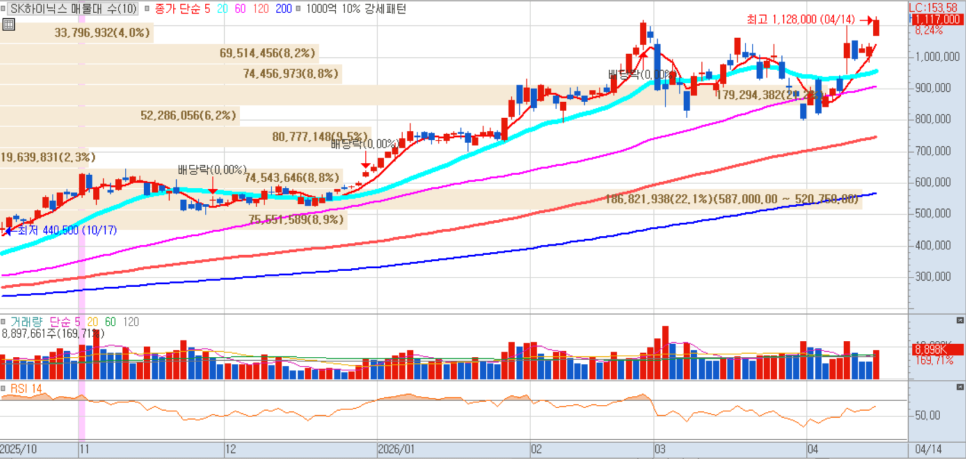Image resolution: width=966 pixels, height=459 pixels.
Task: Toggle marker beside 거래량 indicator
Action: tap(4, 322)
